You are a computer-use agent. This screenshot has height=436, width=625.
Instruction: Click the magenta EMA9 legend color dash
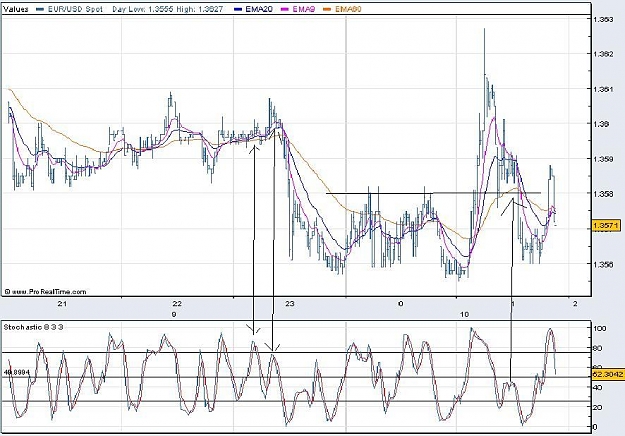click(285, 9)
